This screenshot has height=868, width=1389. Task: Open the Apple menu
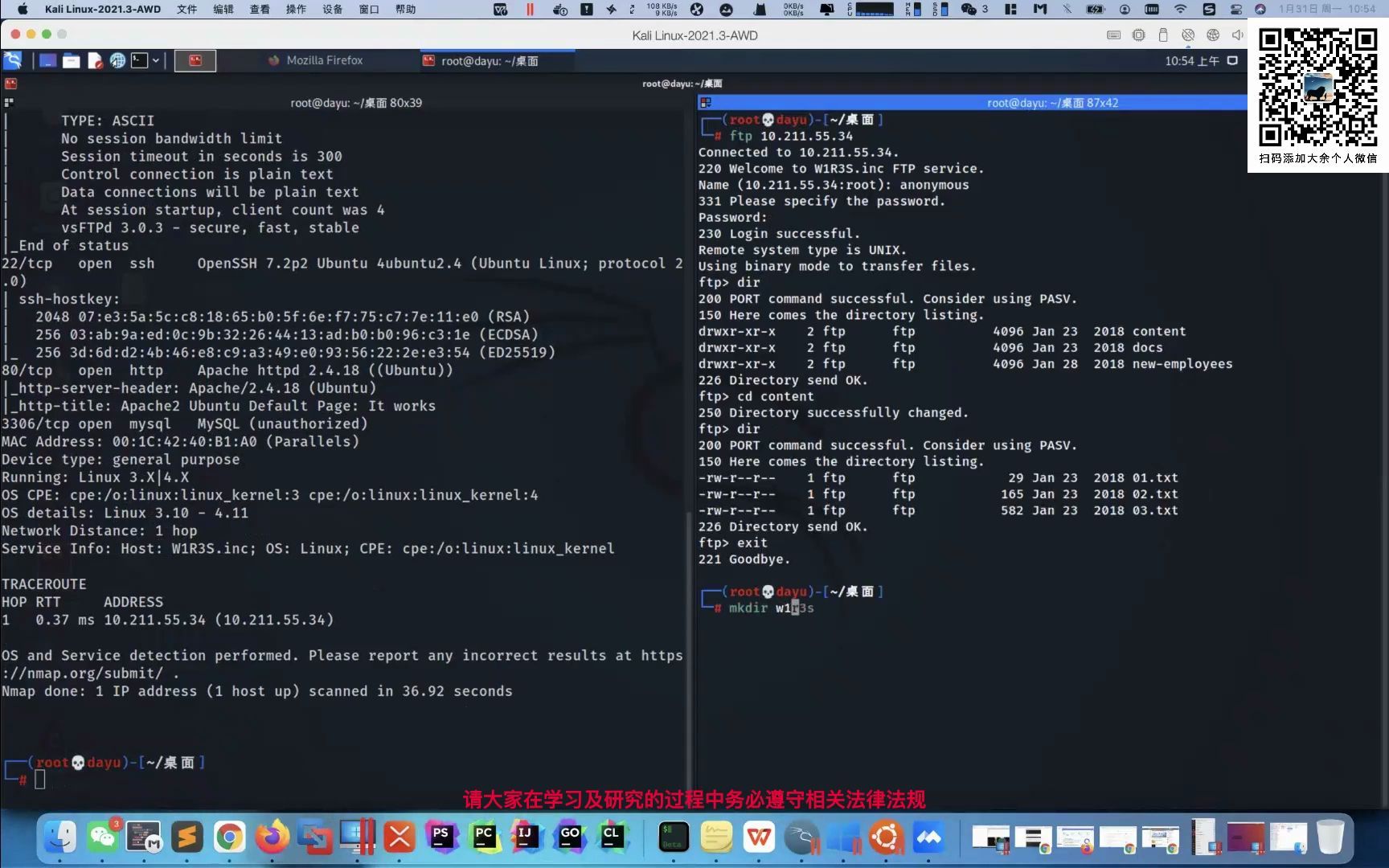22,9
